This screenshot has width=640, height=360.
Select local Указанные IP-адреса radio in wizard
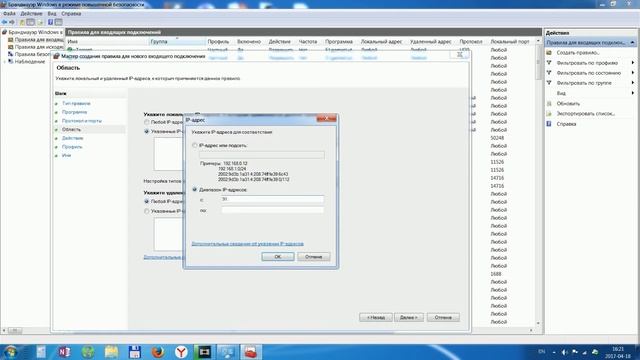point(147,131)
